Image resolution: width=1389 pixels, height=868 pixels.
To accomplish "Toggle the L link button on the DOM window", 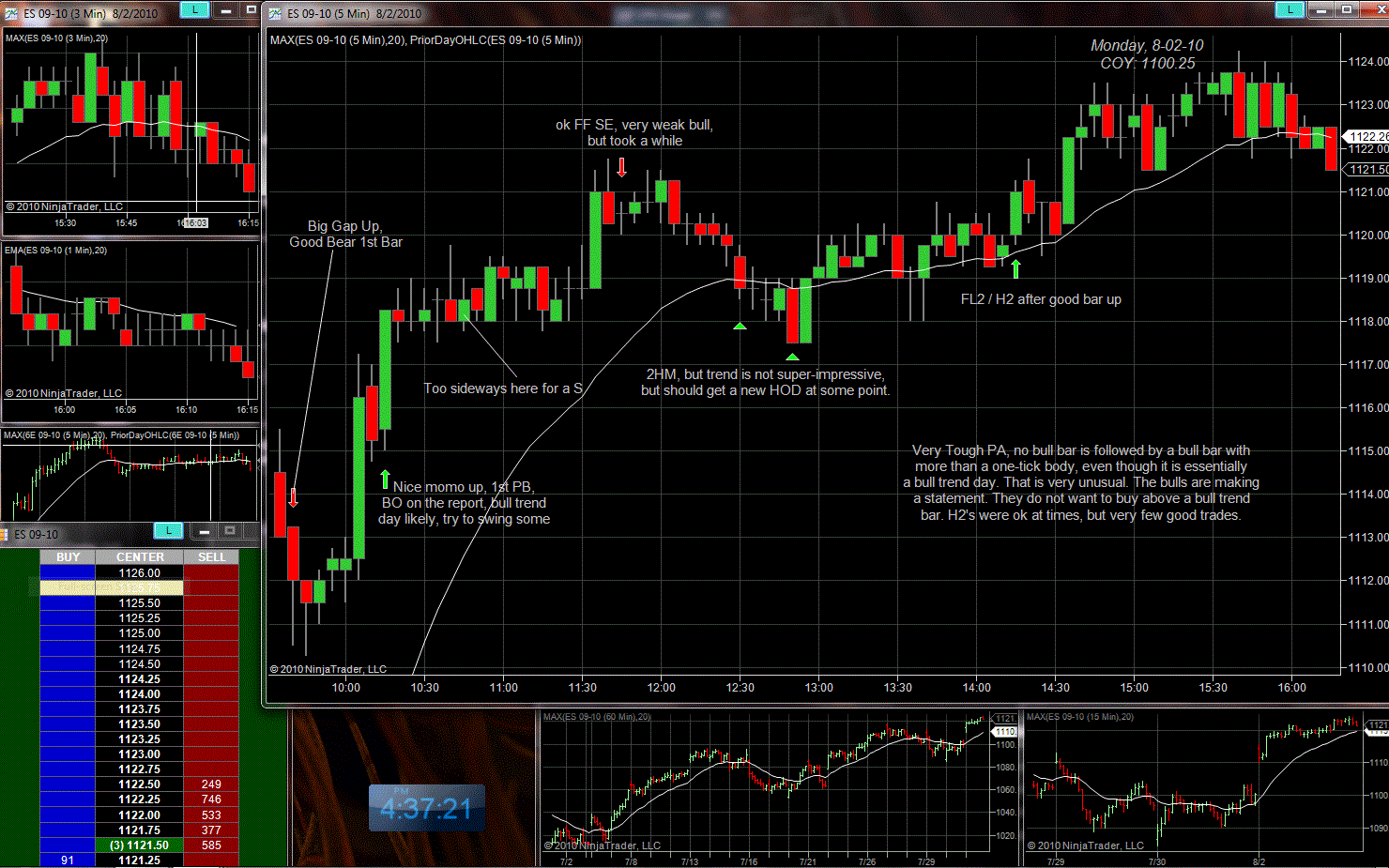I will [168, 531].
